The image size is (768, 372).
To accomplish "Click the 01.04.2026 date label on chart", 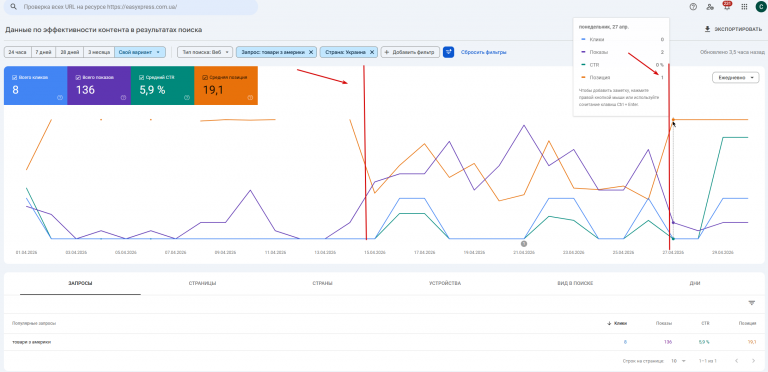I will pyautogui.click(x=26, y=253).
